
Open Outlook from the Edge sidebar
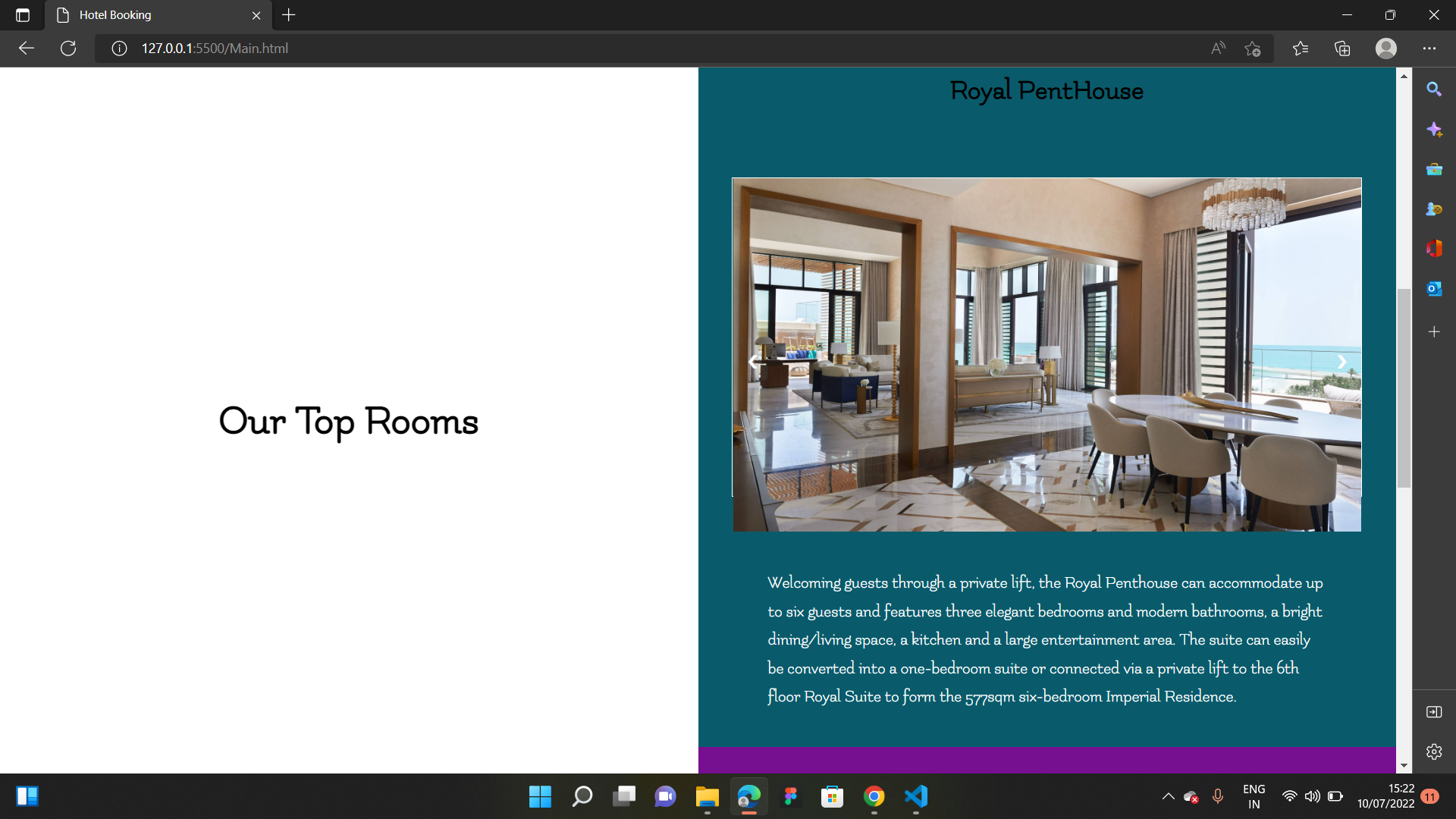pyautogui.click(x=1434, y=288)
